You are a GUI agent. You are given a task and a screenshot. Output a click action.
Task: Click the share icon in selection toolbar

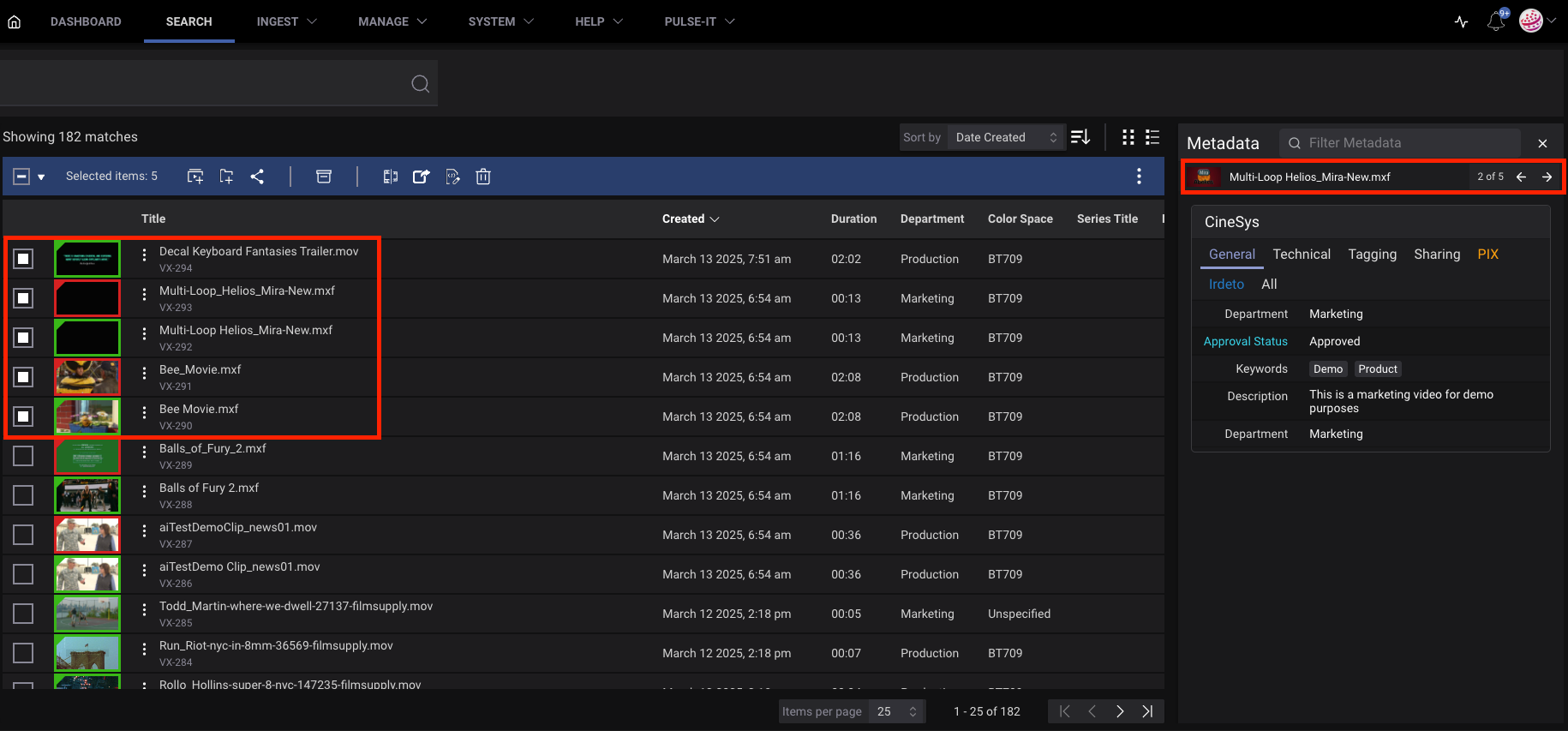(x=257, y=177)
